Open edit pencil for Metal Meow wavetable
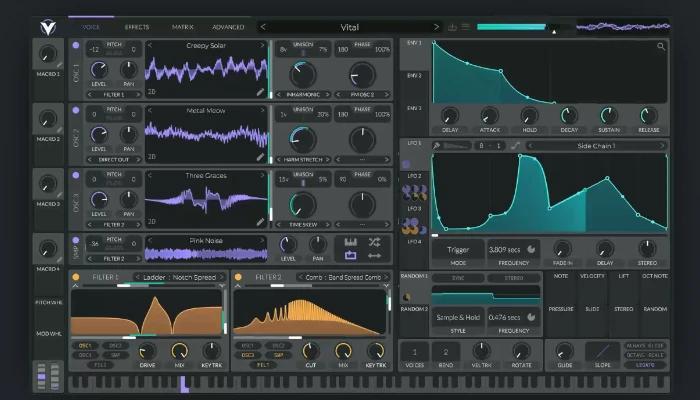This screenshot has width=700, height=400. point(261,156)
